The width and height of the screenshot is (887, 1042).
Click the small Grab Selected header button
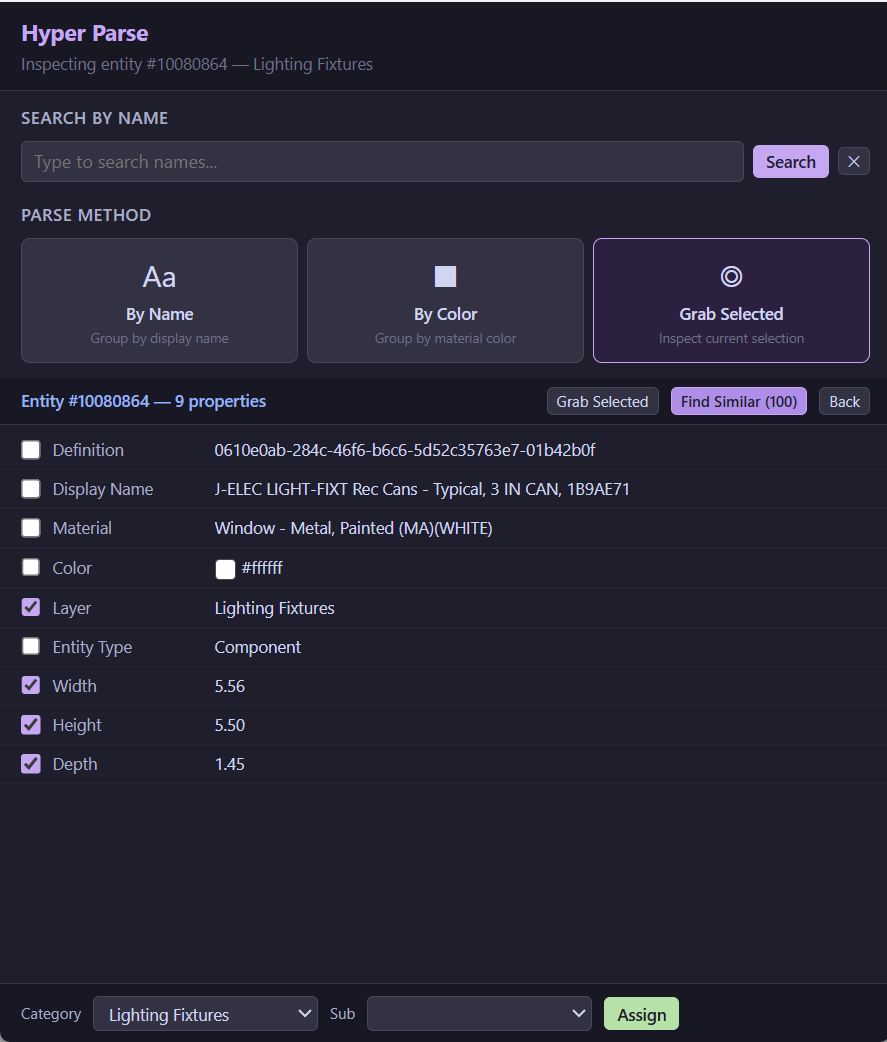(602, 402)
